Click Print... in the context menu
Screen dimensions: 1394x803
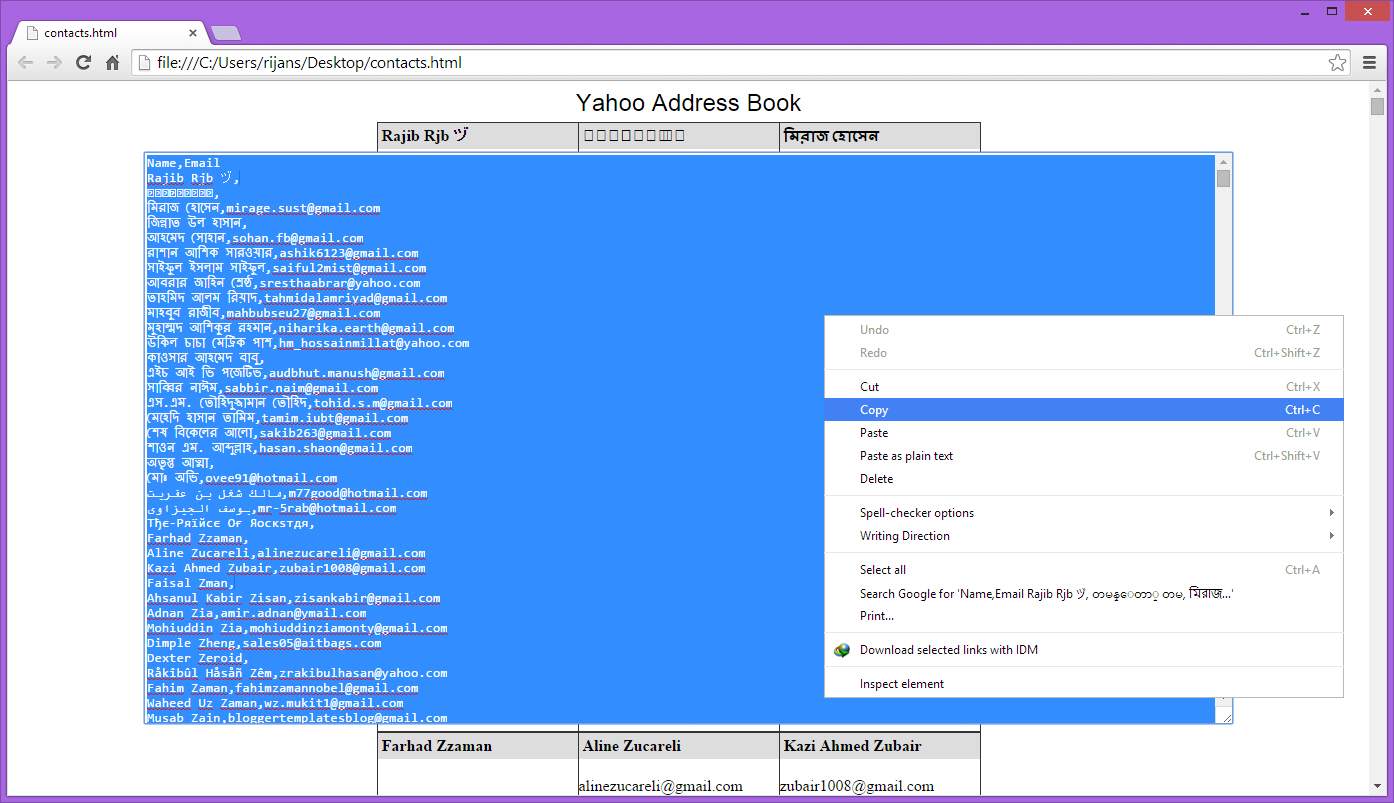[877, 616]
